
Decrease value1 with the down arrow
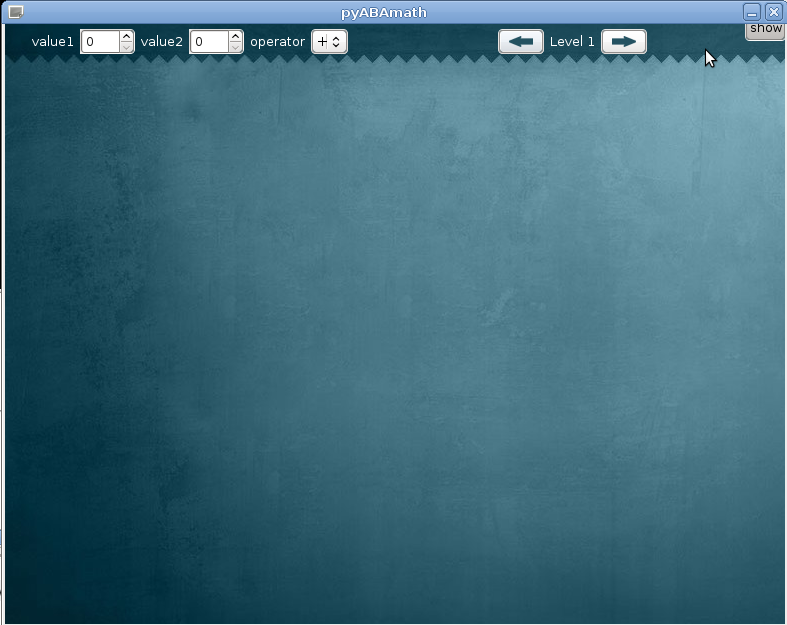coord(127,47)
